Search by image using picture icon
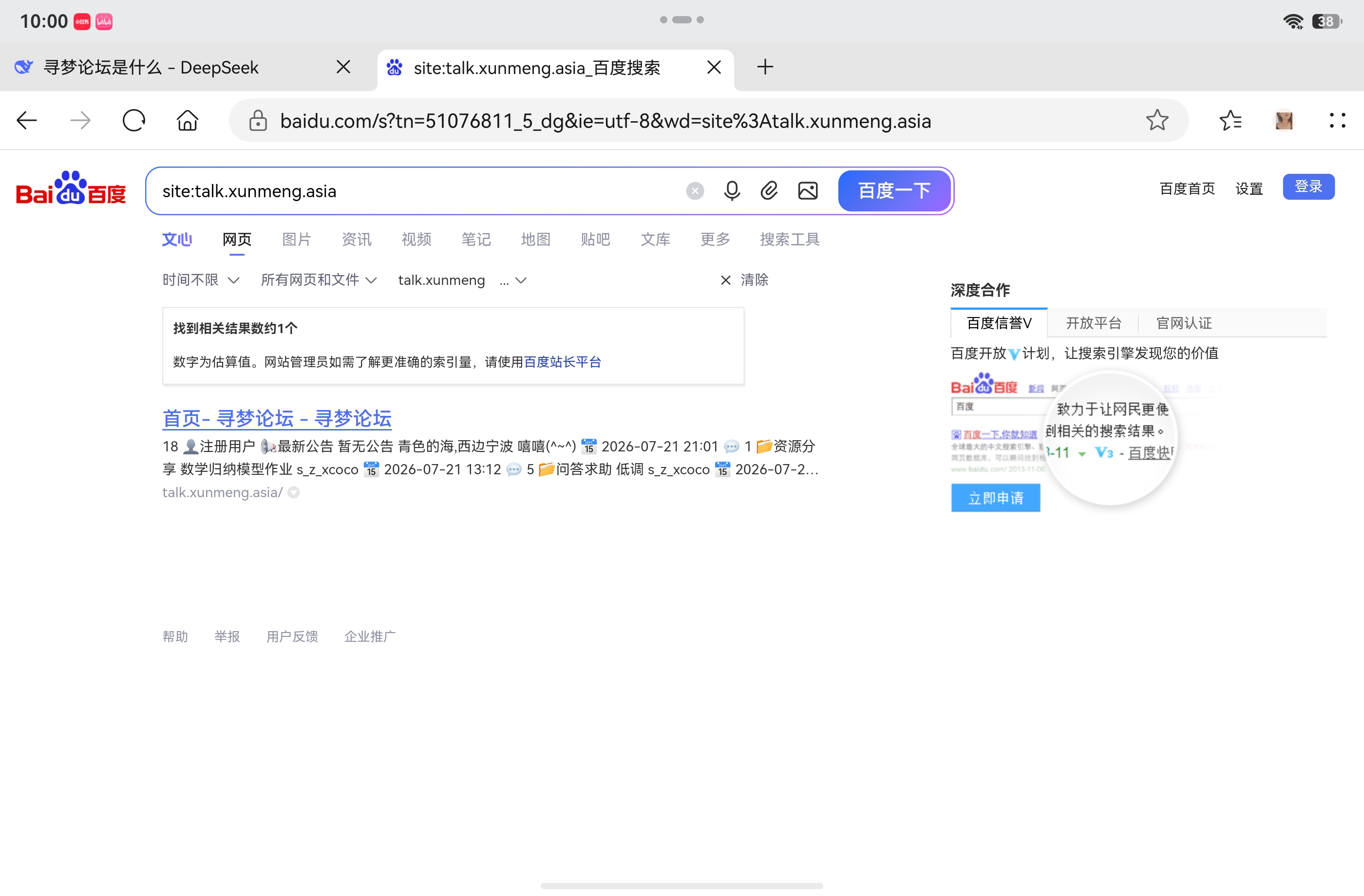Image resolution: width=1364 pixels, height=896 pixels. tap(808, 191)
